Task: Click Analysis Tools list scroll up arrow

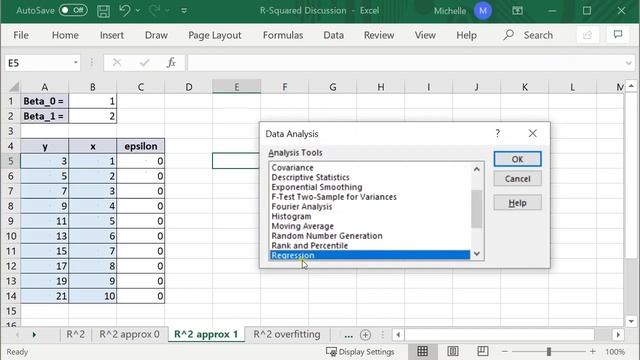Action: 476,169
